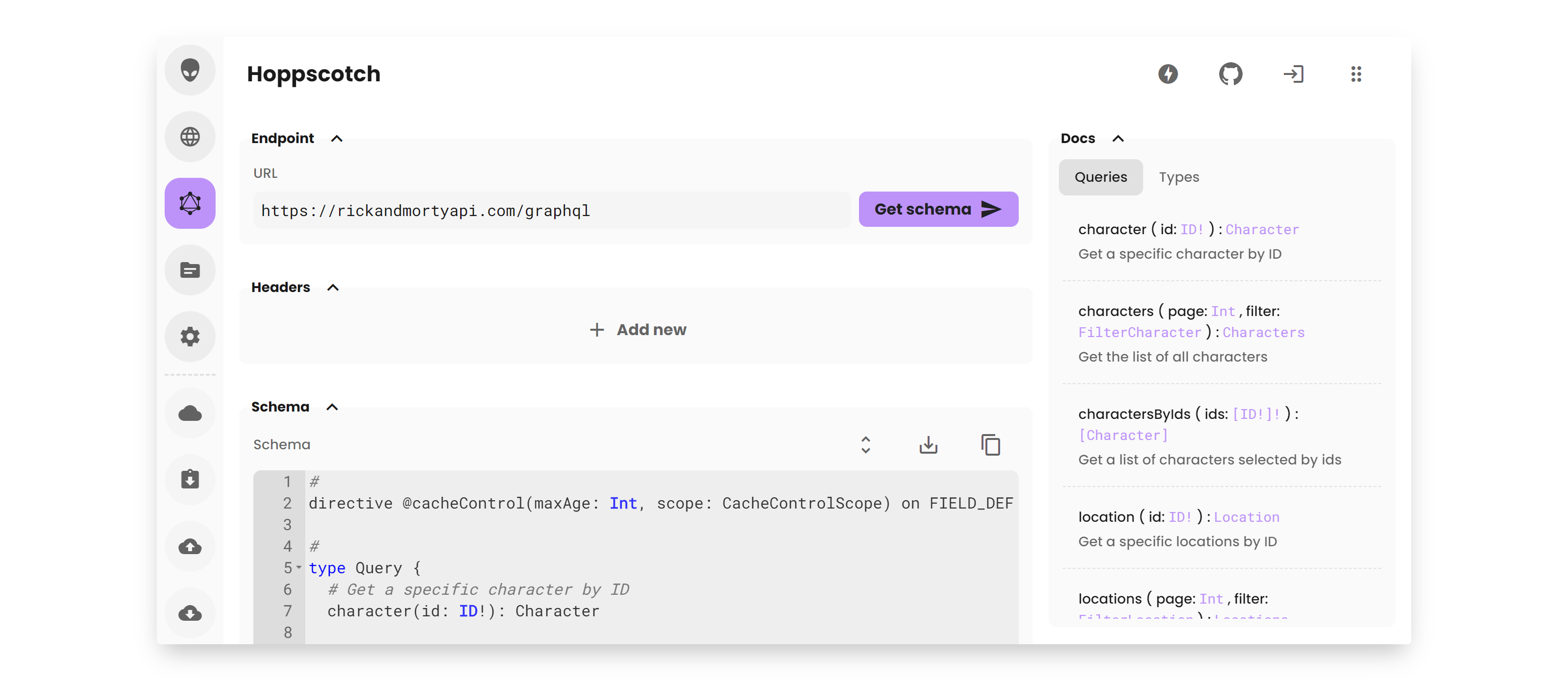Collapse the Docs section chevron
This screenshot has width=1568, height=681.
1118,139
